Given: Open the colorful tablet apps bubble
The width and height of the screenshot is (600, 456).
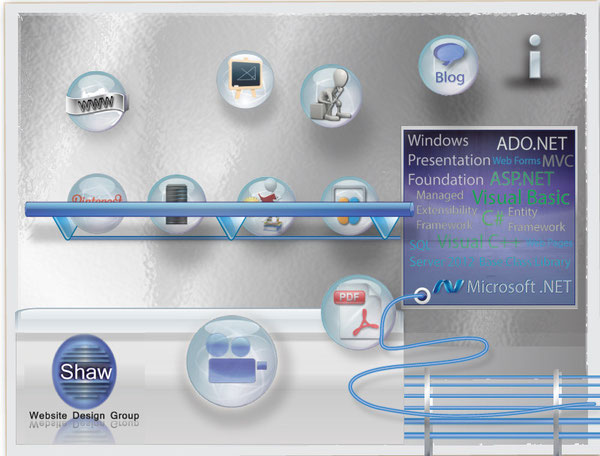Looking at the screenshot, I should 350,206.
